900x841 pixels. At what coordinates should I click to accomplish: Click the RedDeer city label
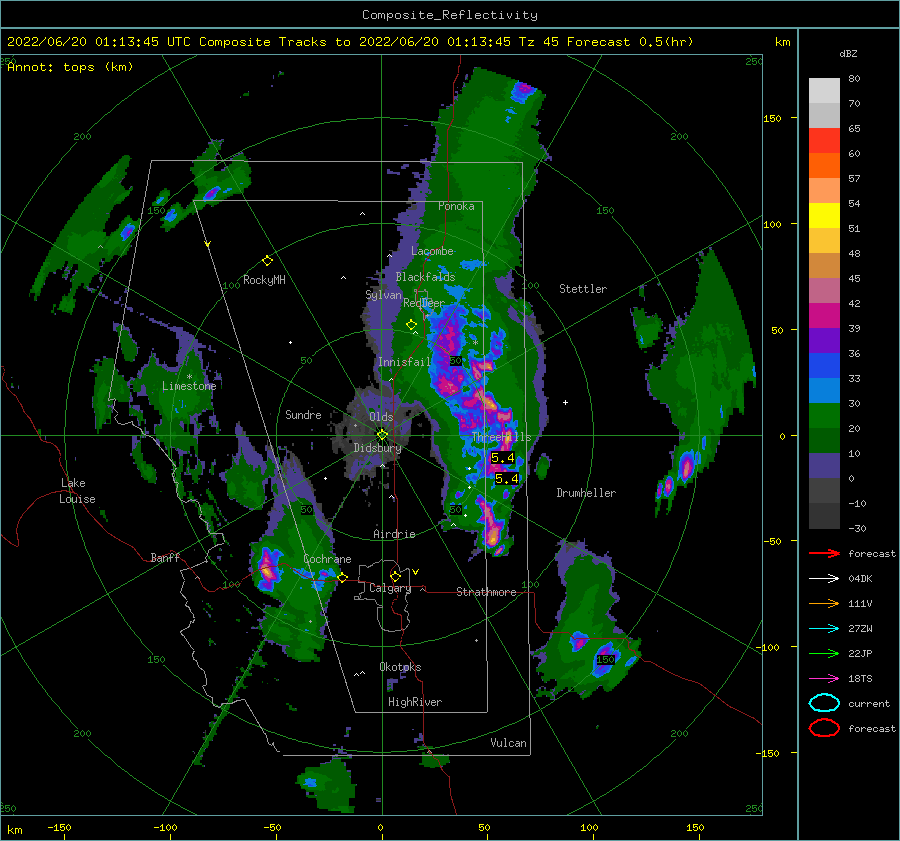[x=424, y=303]
